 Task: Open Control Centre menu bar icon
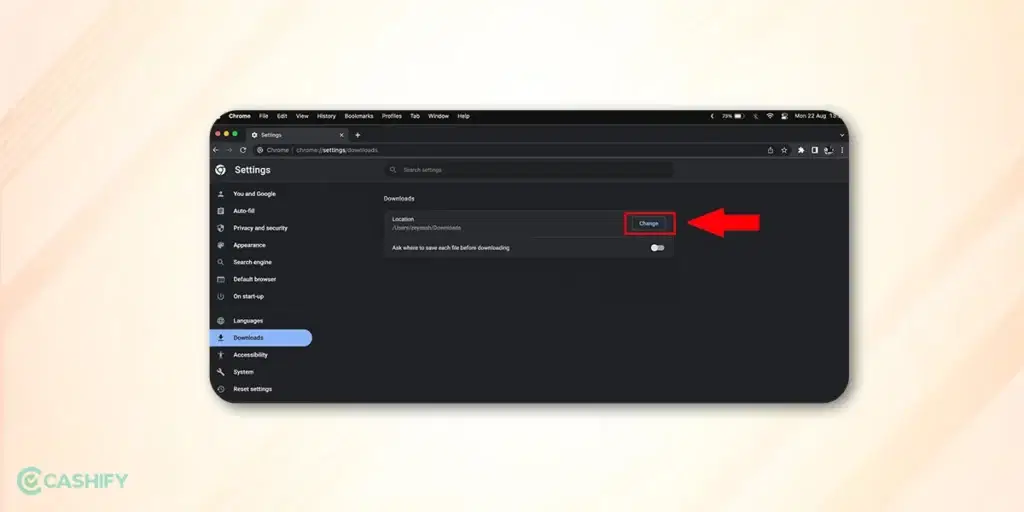click(784, 116)
